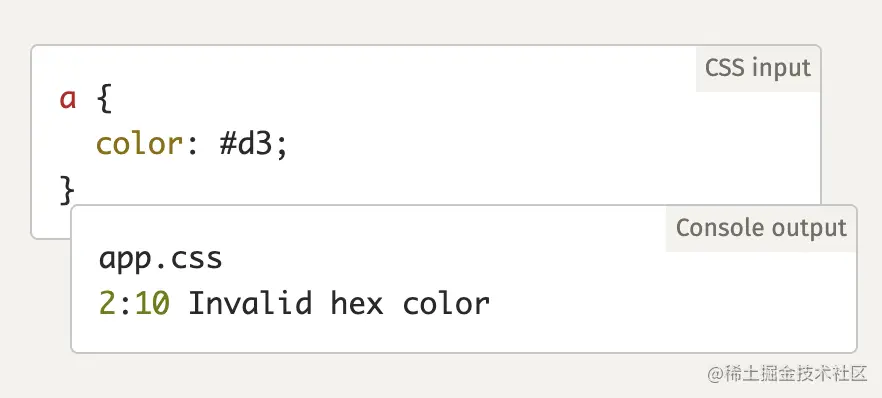Image resolution: width=882 pixels, height=398 pixels.
Task: Click the semicolon ending the declaration
Action: coord(281,148)
